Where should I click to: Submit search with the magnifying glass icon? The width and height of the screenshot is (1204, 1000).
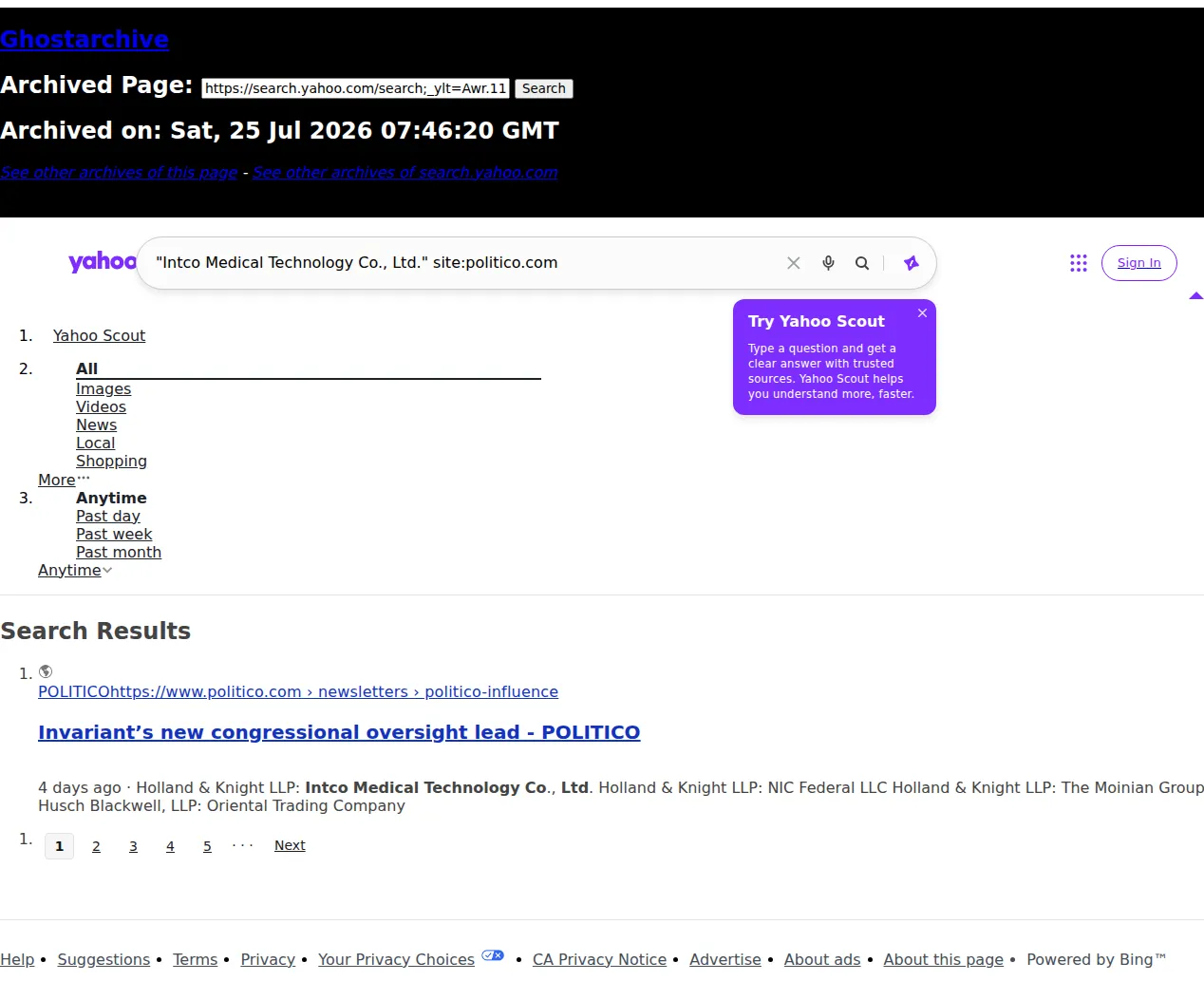click(x=862, y=263)
